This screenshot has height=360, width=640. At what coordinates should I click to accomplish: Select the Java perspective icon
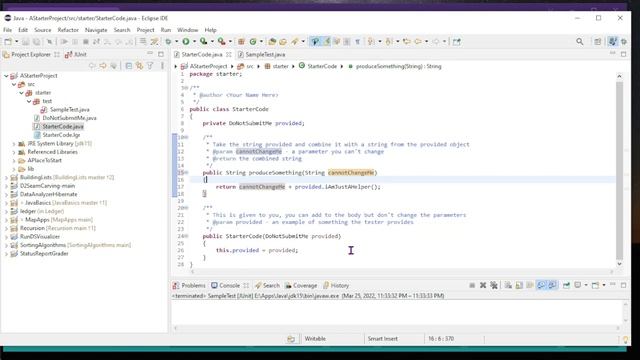(x=612, y=42)
